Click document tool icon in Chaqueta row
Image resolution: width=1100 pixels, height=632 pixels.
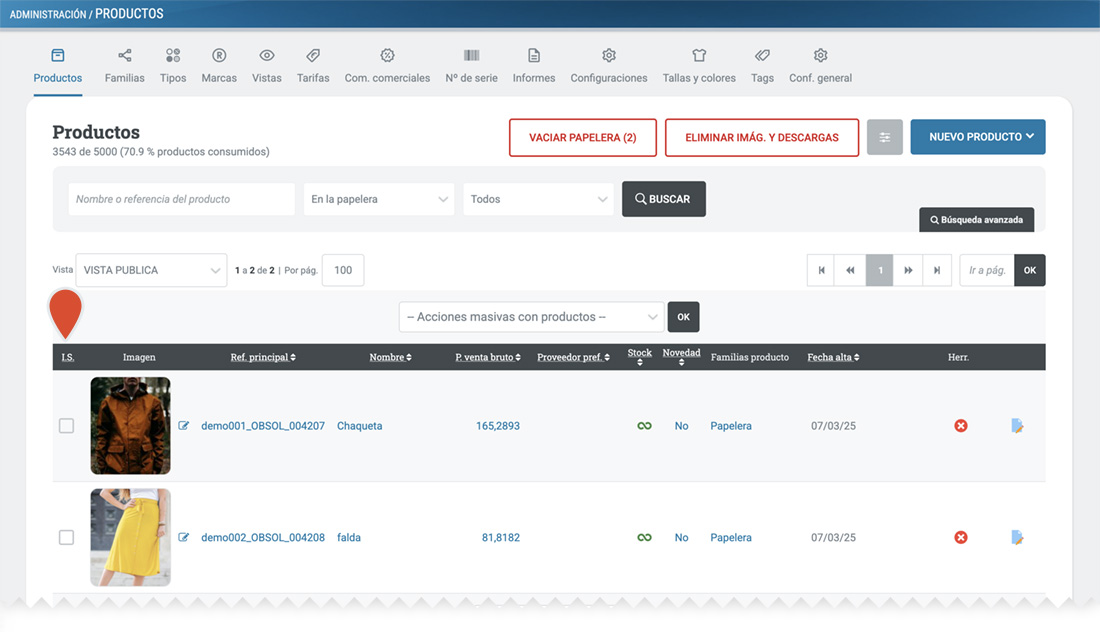1017,426
